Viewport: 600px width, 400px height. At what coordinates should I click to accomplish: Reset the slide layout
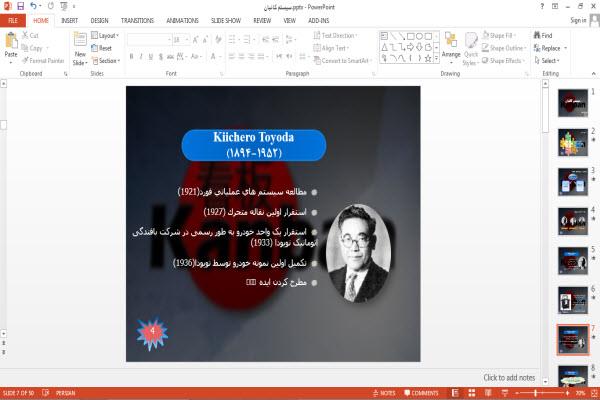(102, 48)
